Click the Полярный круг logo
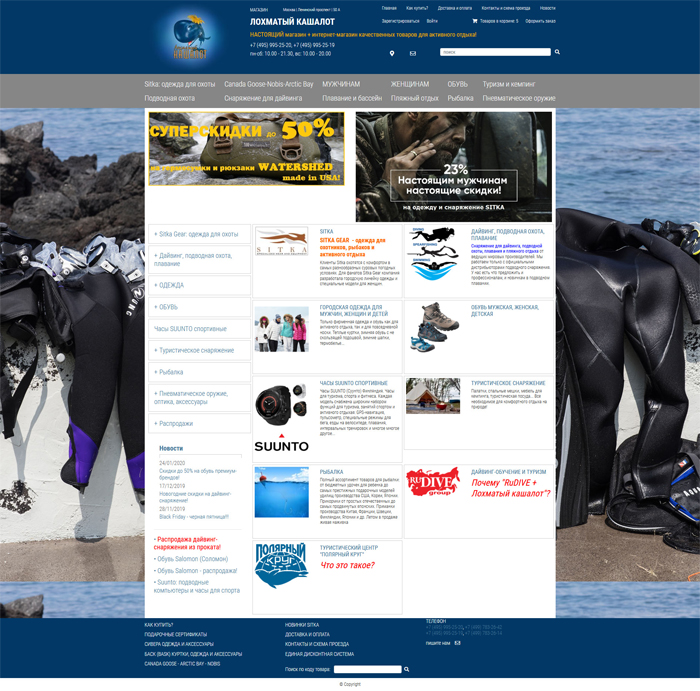 click(281, 565)
